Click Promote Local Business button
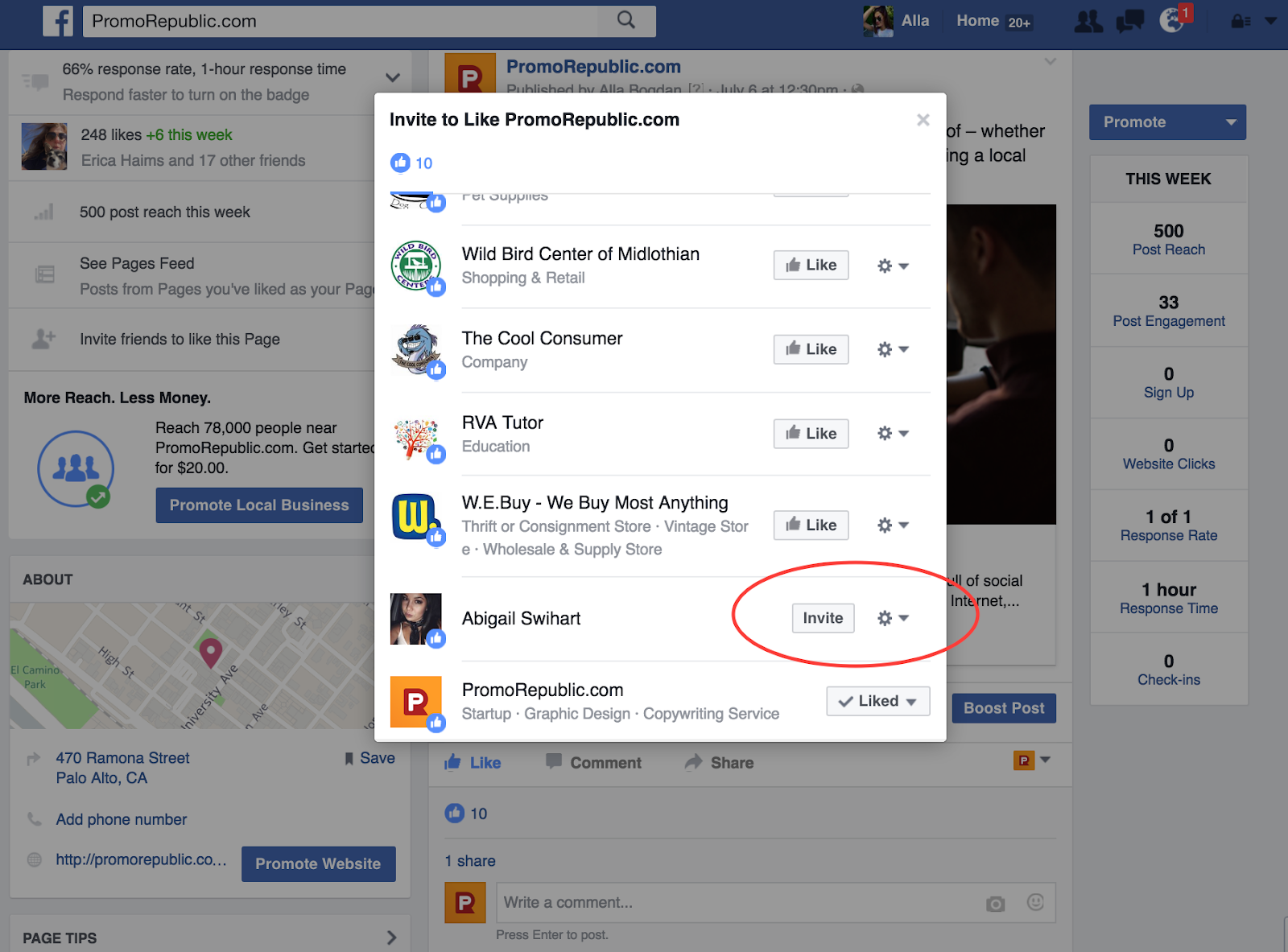The image size is (1288, 952). point(259,505)
